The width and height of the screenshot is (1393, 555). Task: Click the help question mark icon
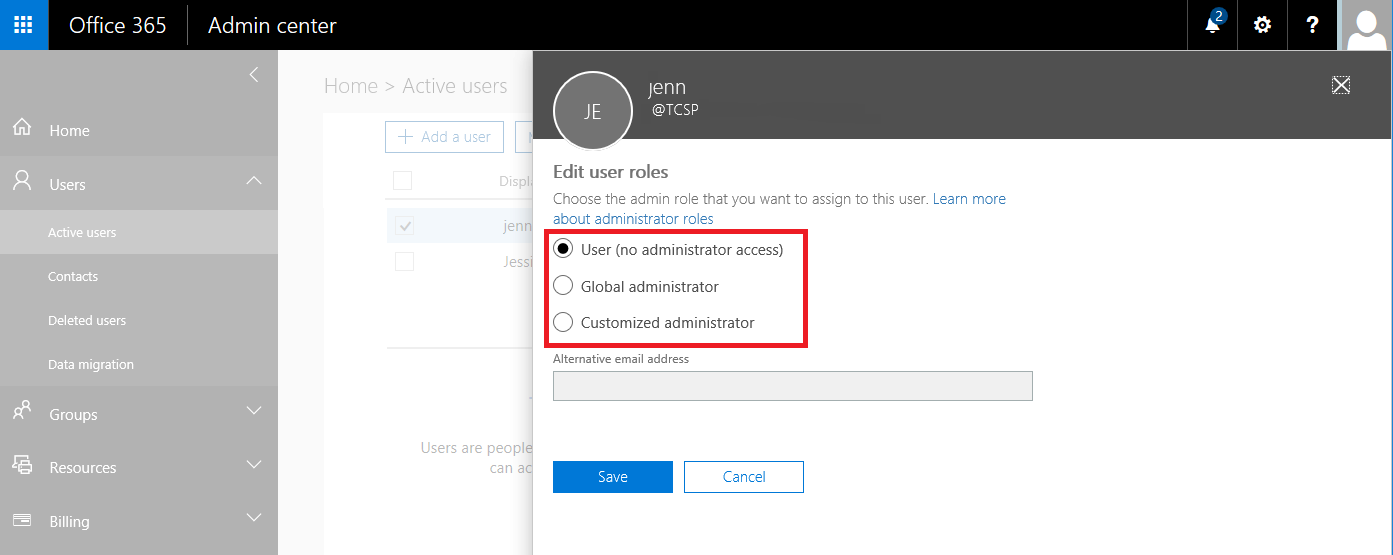click(1312, 25)
